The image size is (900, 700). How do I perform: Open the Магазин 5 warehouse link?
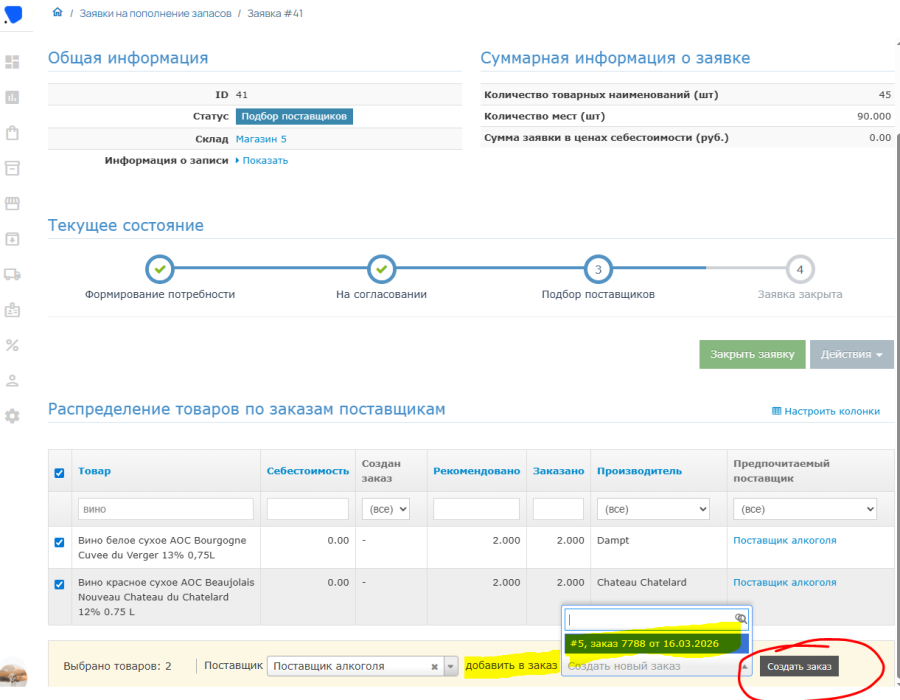coord(261,139)
